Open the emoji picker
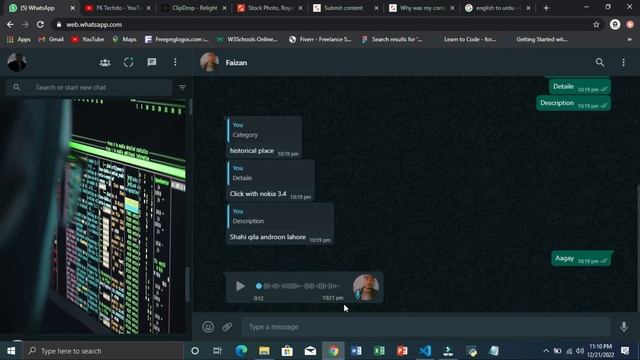This screenshot has height=360, width=640. click(208, 327)
